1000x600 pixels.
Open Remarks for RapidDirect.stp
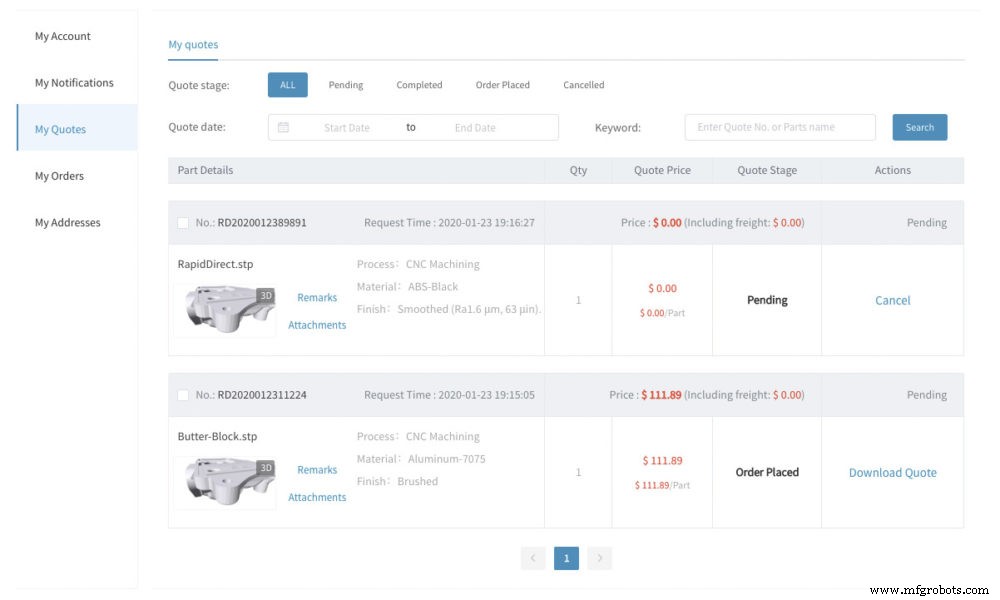pos(317,297)
